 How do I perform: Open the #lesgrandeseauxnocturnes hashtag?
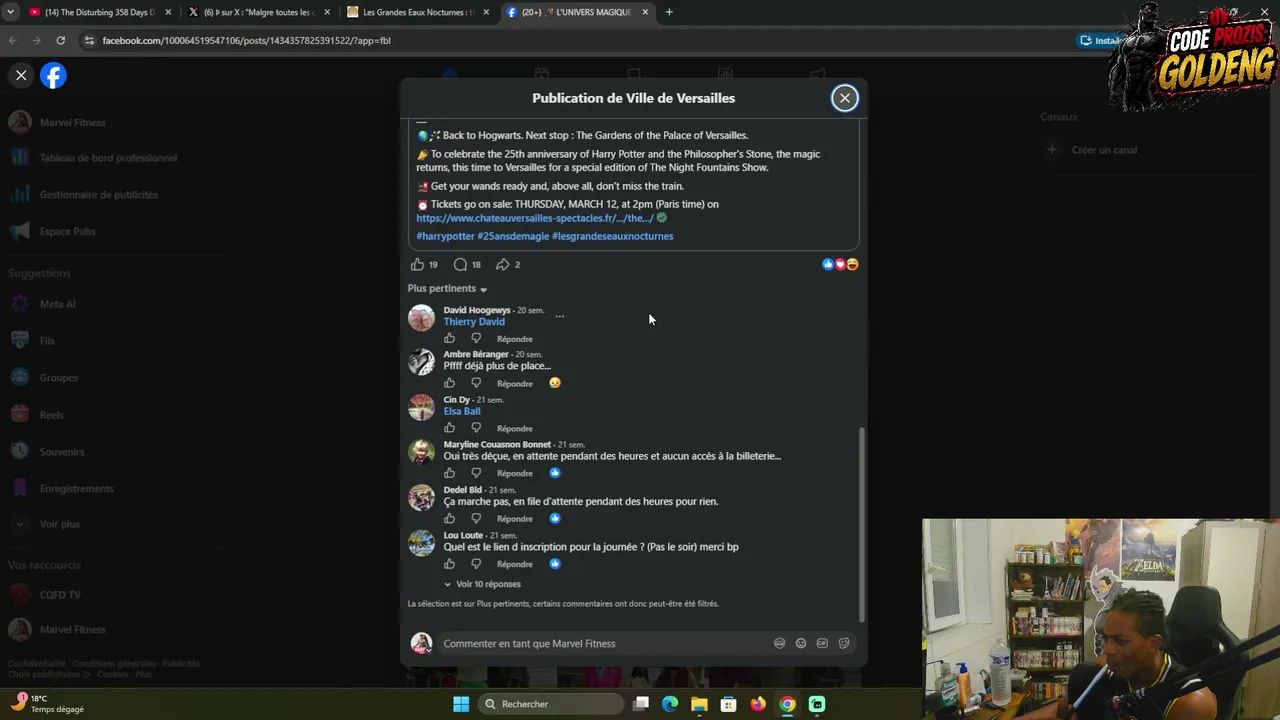613,236
